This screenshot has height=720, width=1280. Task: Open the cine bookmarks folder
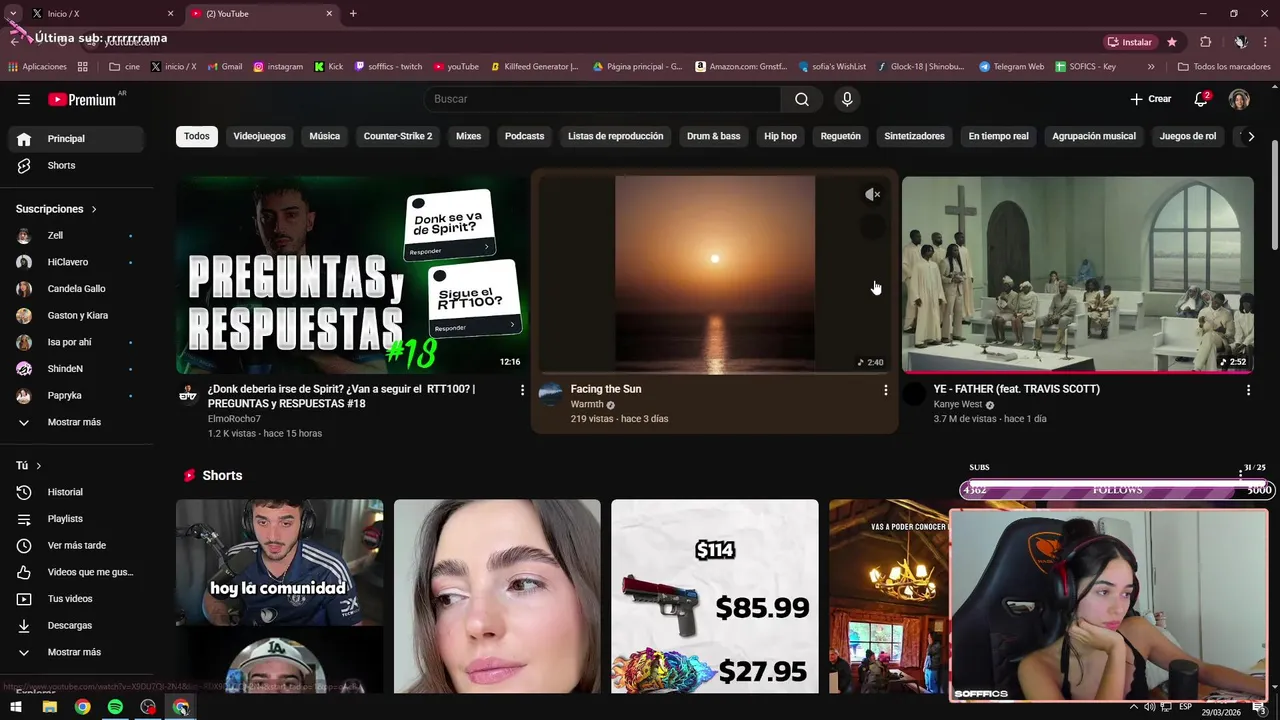point(125,67)
